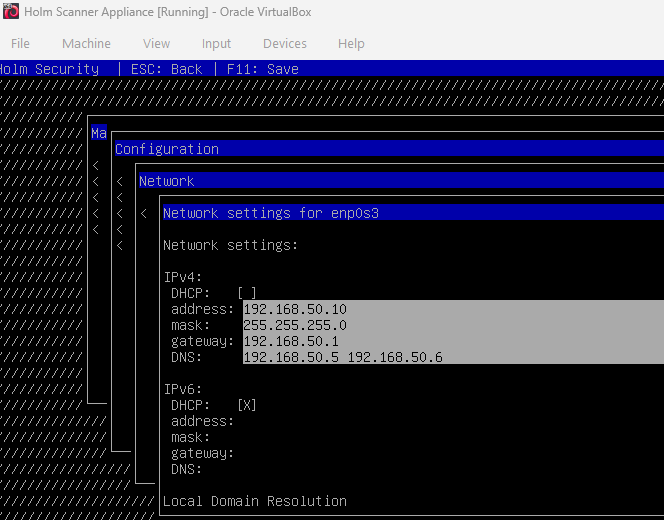664x520 pixels.
Task: Select the IPv4 mask field 255.255.255.0
Action: (454, 325)
